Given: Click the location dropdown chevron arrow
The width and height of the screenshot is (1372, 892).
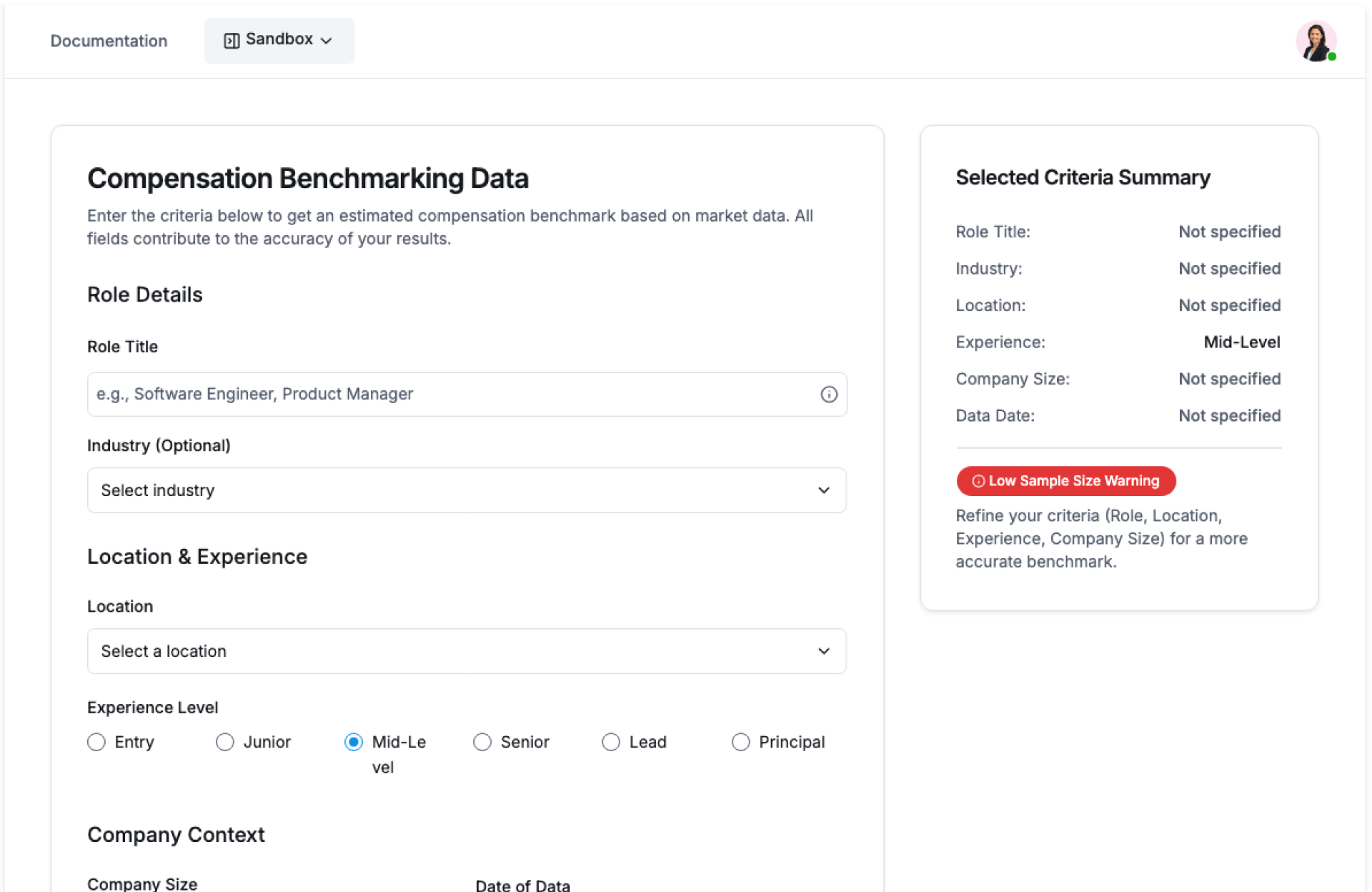Looking at the screenshot, I should click(824, 651).
